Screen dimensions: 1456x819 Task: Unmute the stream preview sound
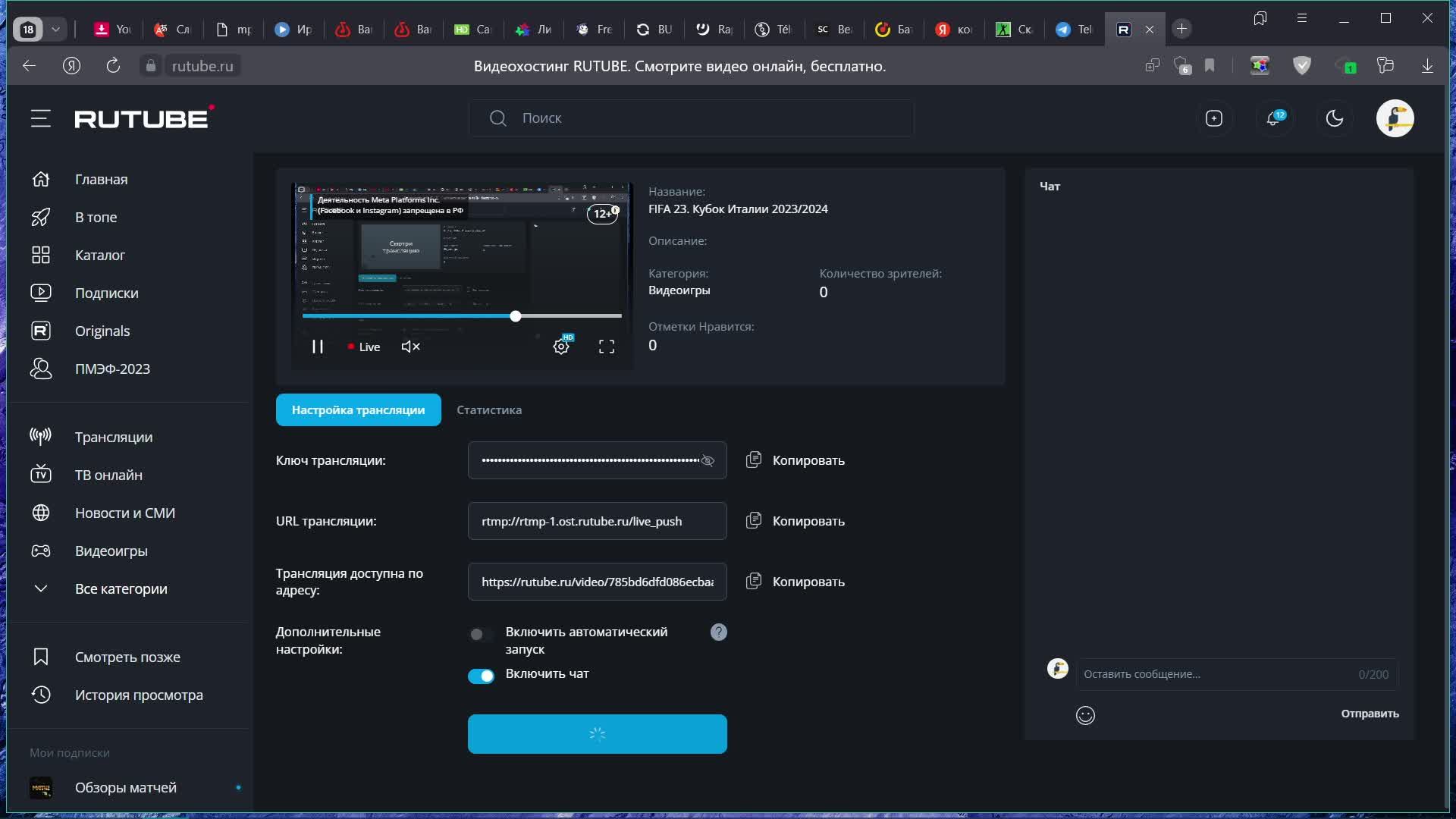[x=410, y=347]
